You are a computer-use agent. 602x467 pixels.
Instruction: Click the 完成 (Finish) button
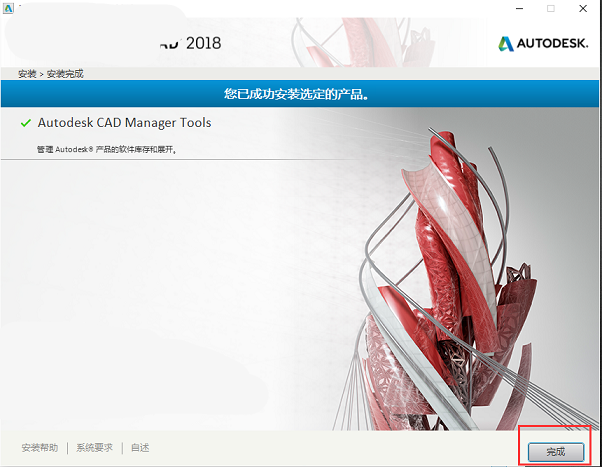[x=556, y=452]
